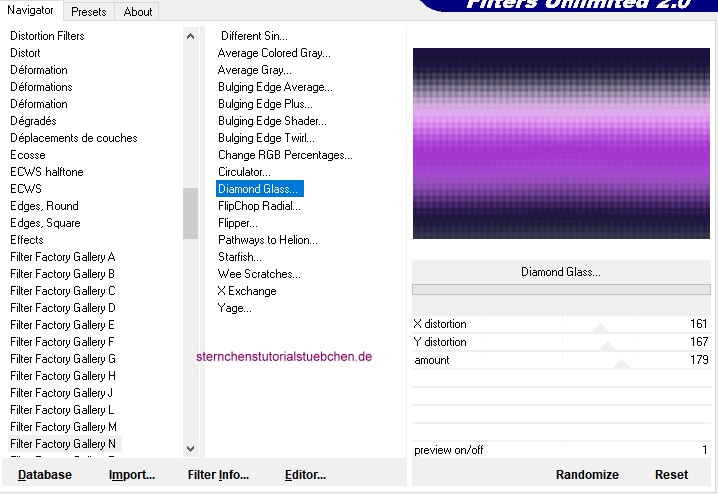Select the Effects category

pos(27,239)
